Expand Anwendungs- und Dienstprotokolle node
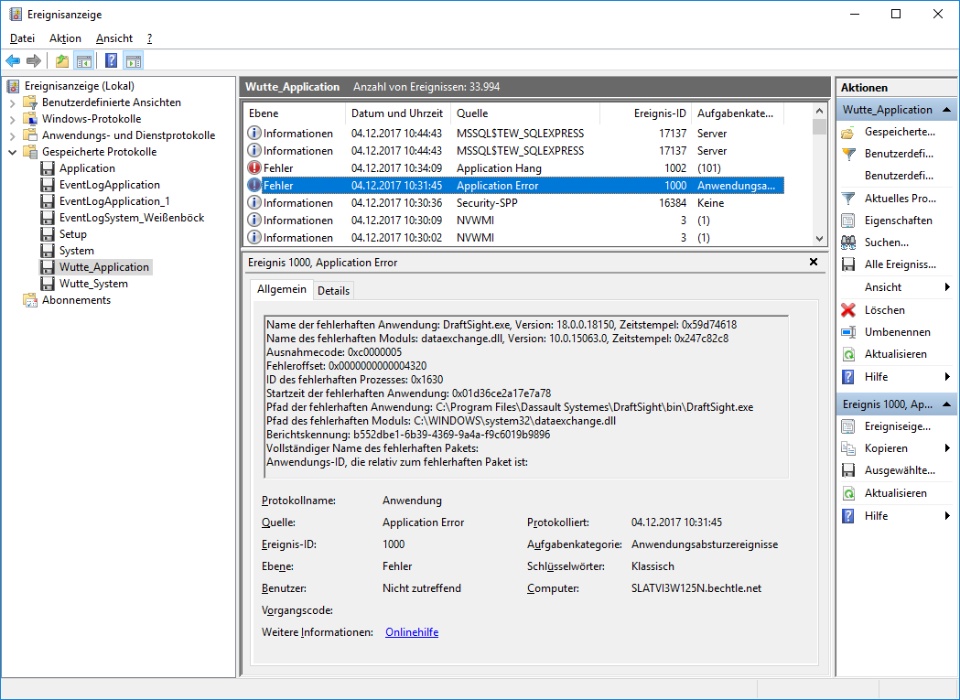The height and width of the screenshot is (700, 960). click(13, 136)
